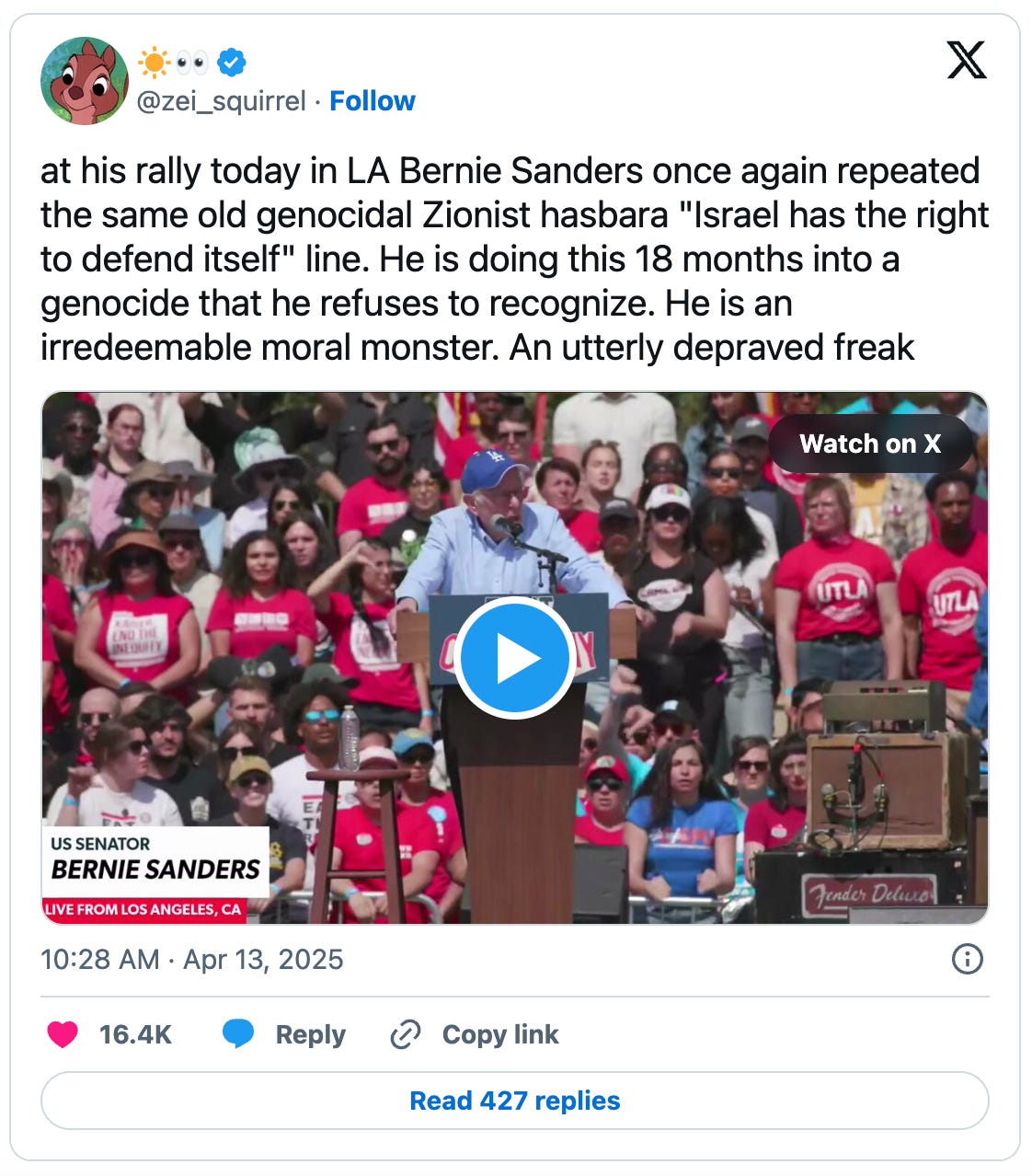The width and height of the screenshot is (1032, 1176).
Task: Open the Bernie Sanders rally video thumbnail
Action: coord(515,657)
